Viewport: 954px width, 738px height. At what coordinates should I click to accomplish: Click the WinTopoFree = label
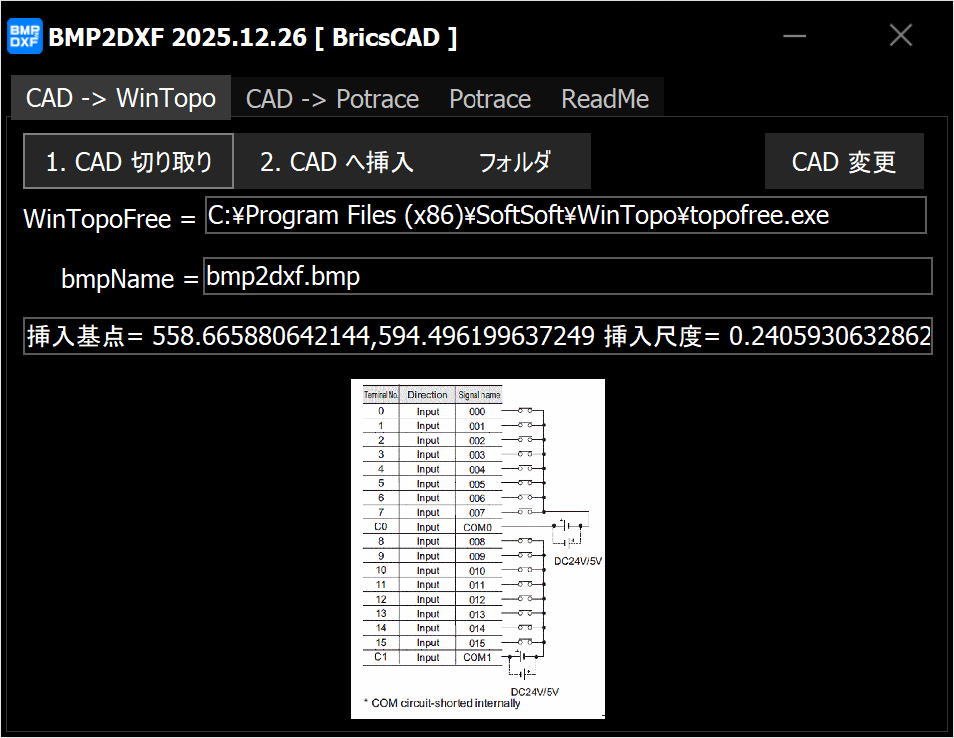110,219
